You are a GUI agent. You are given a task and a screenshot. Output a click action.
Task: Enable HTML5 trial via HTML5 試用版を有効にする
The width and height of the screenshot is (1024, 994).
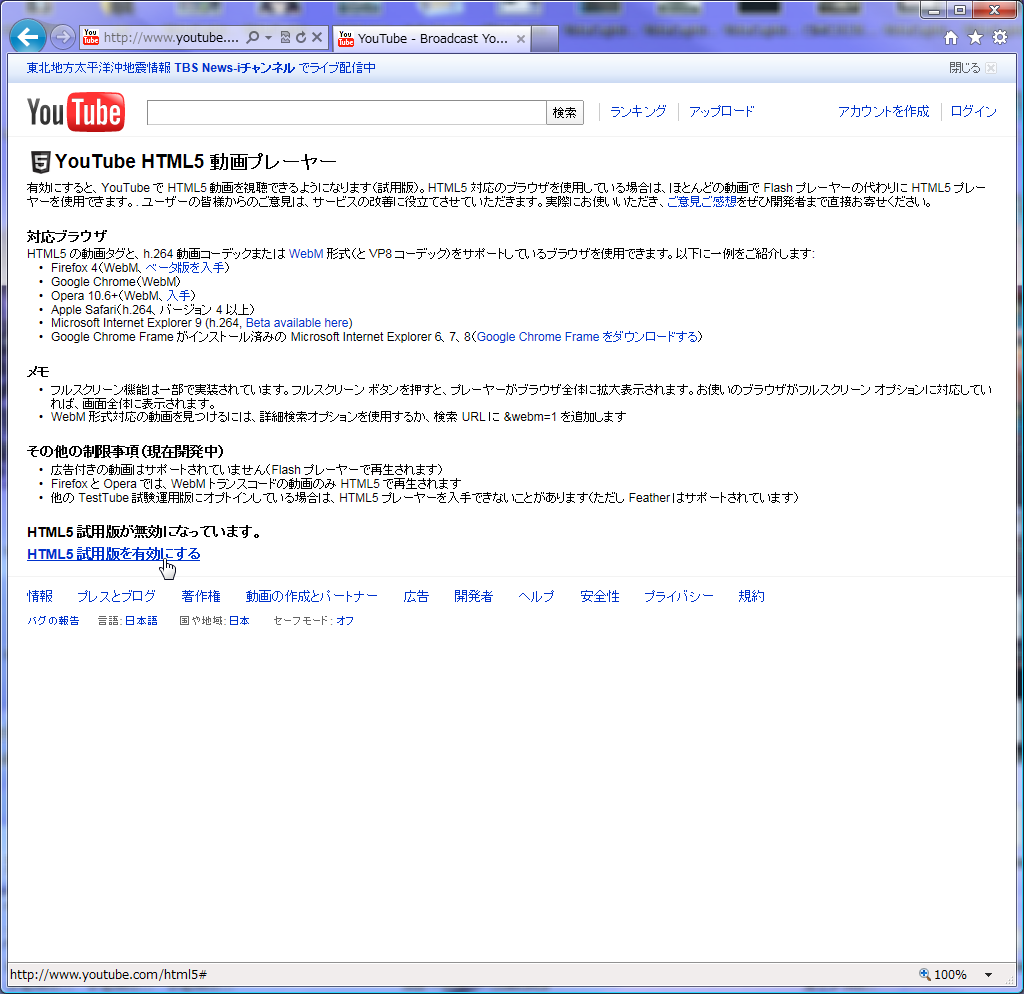[114, 554]
